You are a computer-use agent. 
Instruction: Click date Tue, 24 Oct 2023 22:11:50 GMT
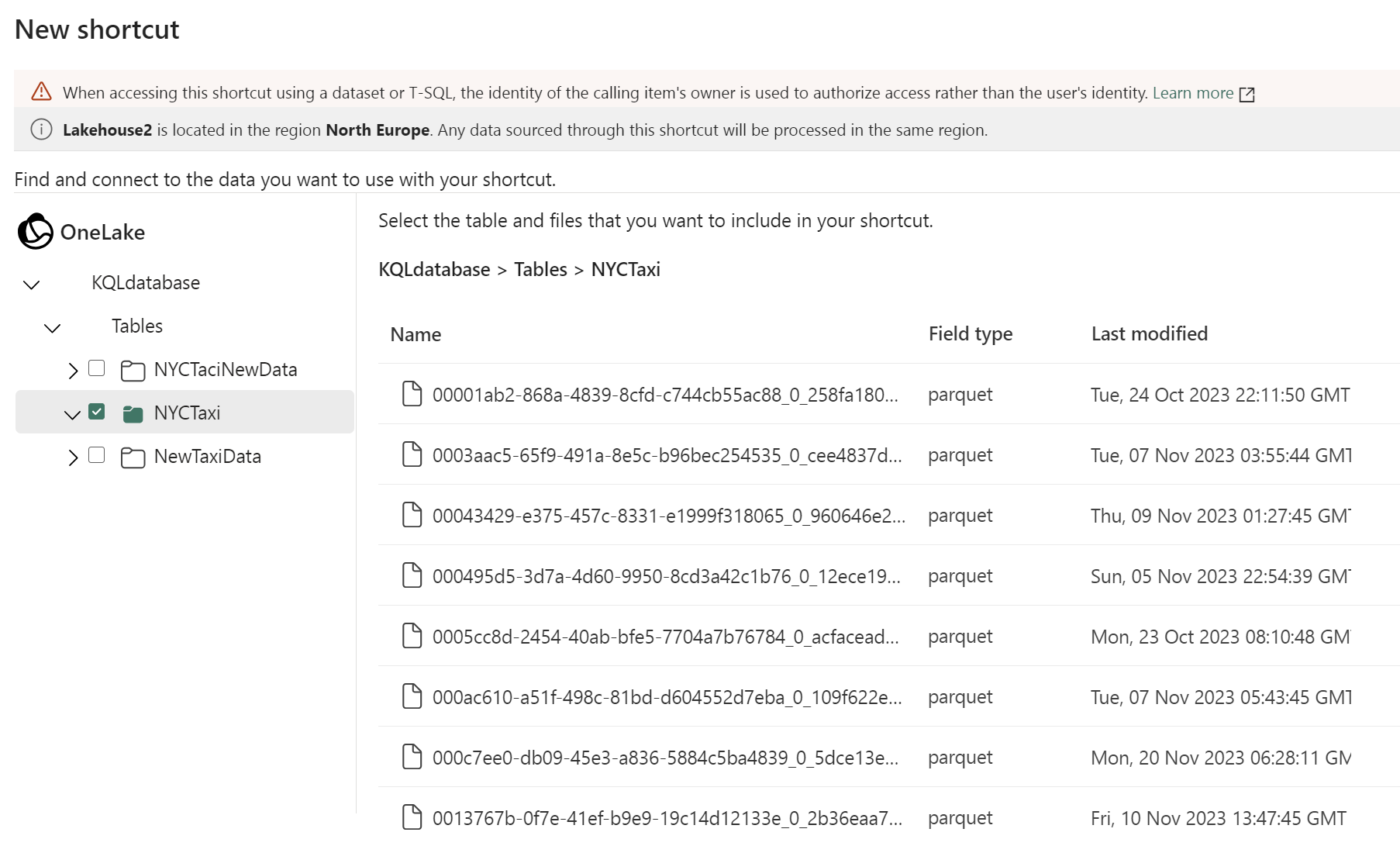tap(1220, 395)
